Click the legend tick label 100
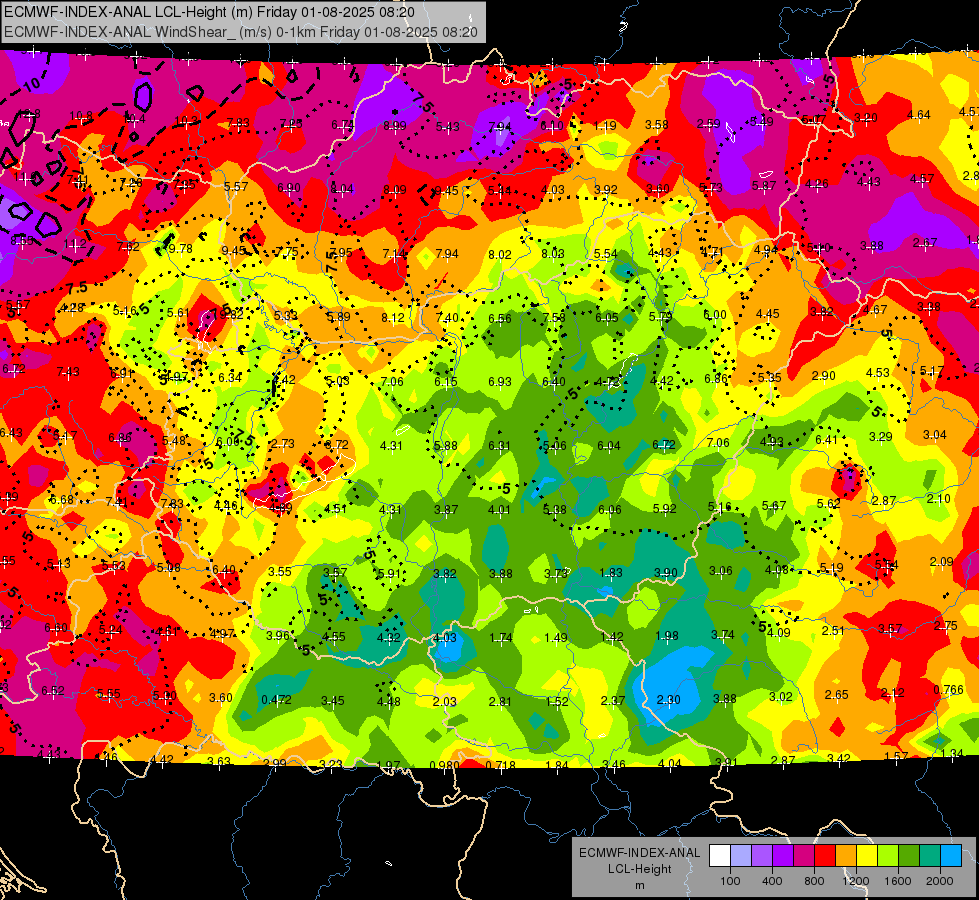Screen dimensions: 979x900 [x=730, y=881]
